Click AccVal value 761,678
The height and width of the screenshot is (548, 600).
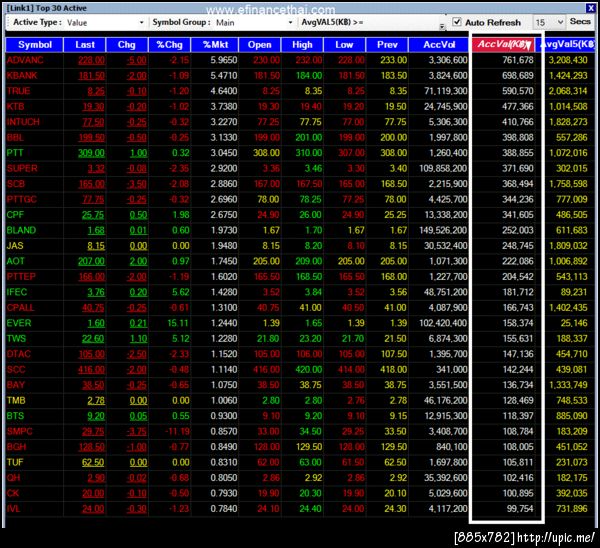tap(517, 60)
